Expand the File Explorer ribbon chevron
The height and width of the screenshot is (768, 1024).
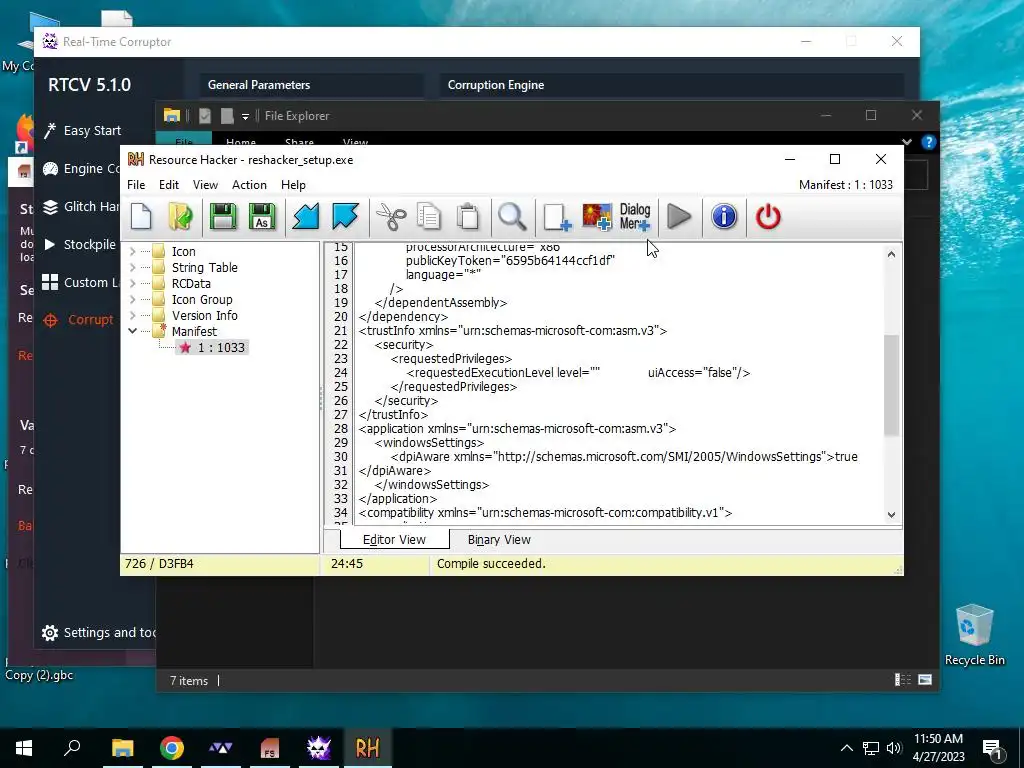pyautogui.click(x=906, y=142)
